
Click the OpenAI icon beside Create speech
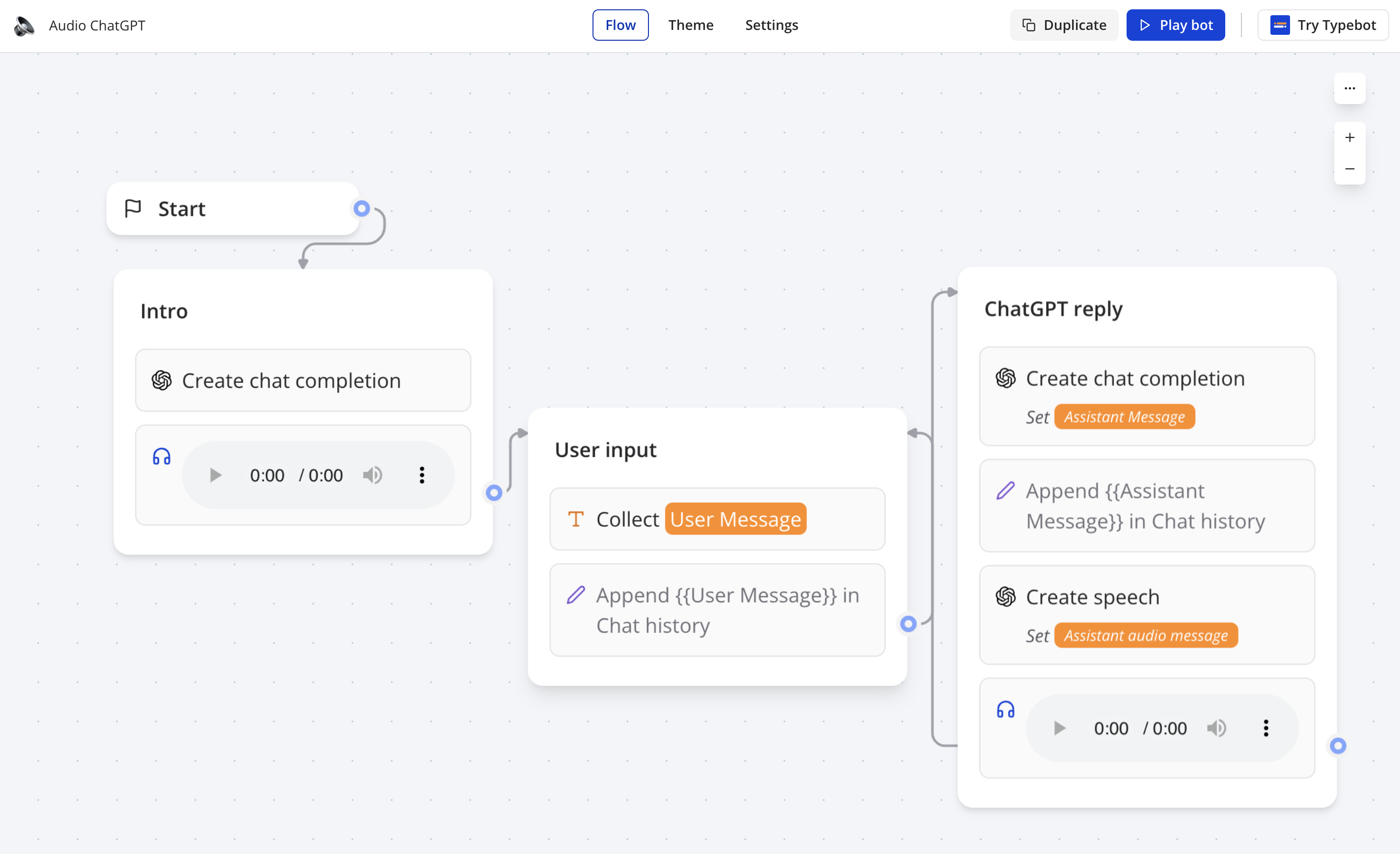(x=1005, y=597)
